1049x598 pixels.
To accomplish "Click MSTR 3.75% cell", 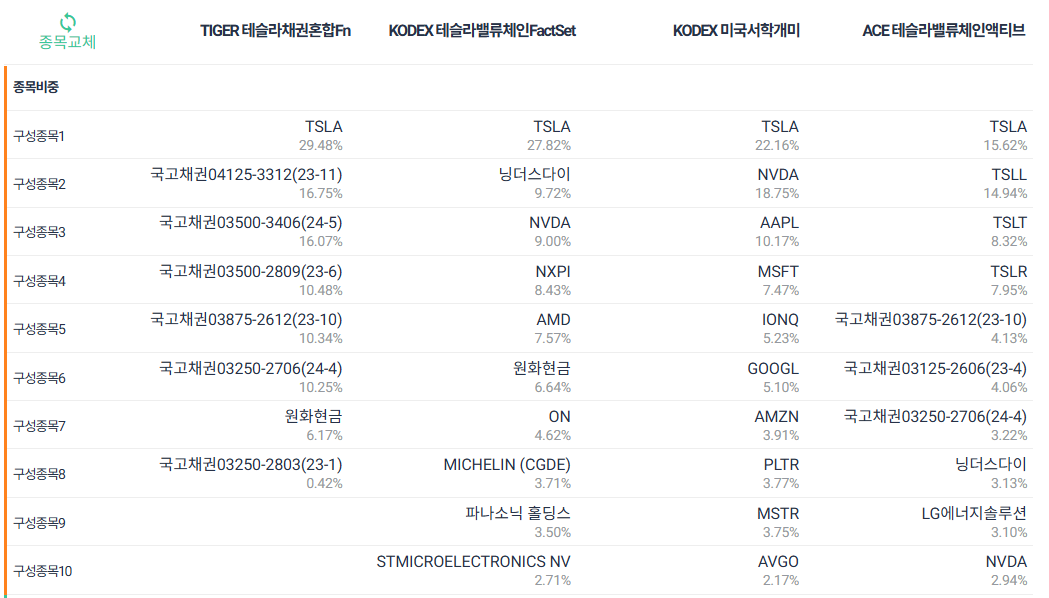I will [778, 522].
